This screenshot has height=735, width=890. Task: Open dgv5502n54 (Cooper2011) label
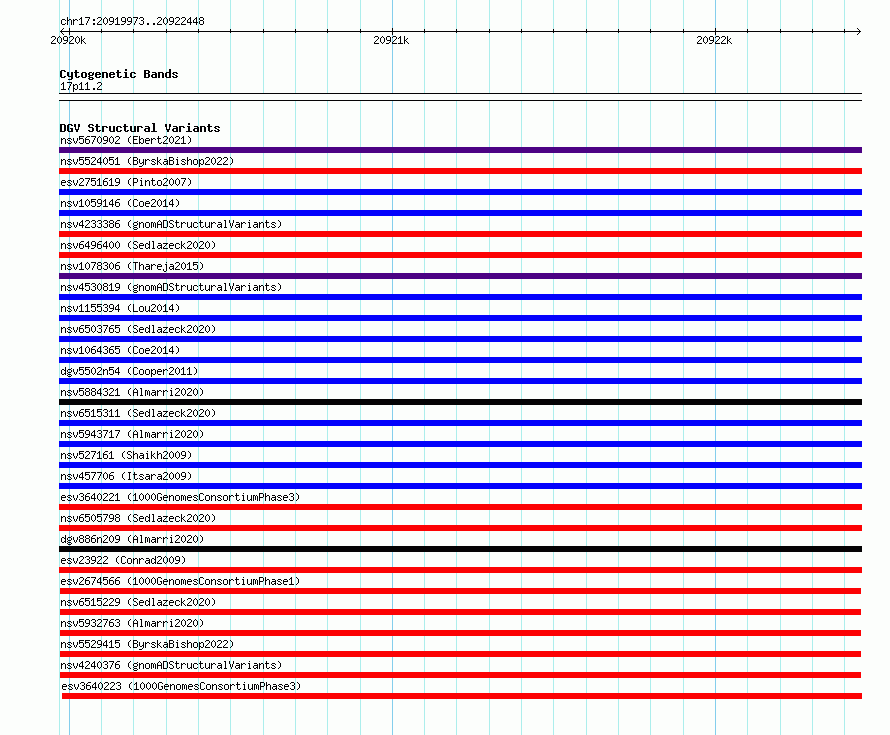(x=129, y=371)
